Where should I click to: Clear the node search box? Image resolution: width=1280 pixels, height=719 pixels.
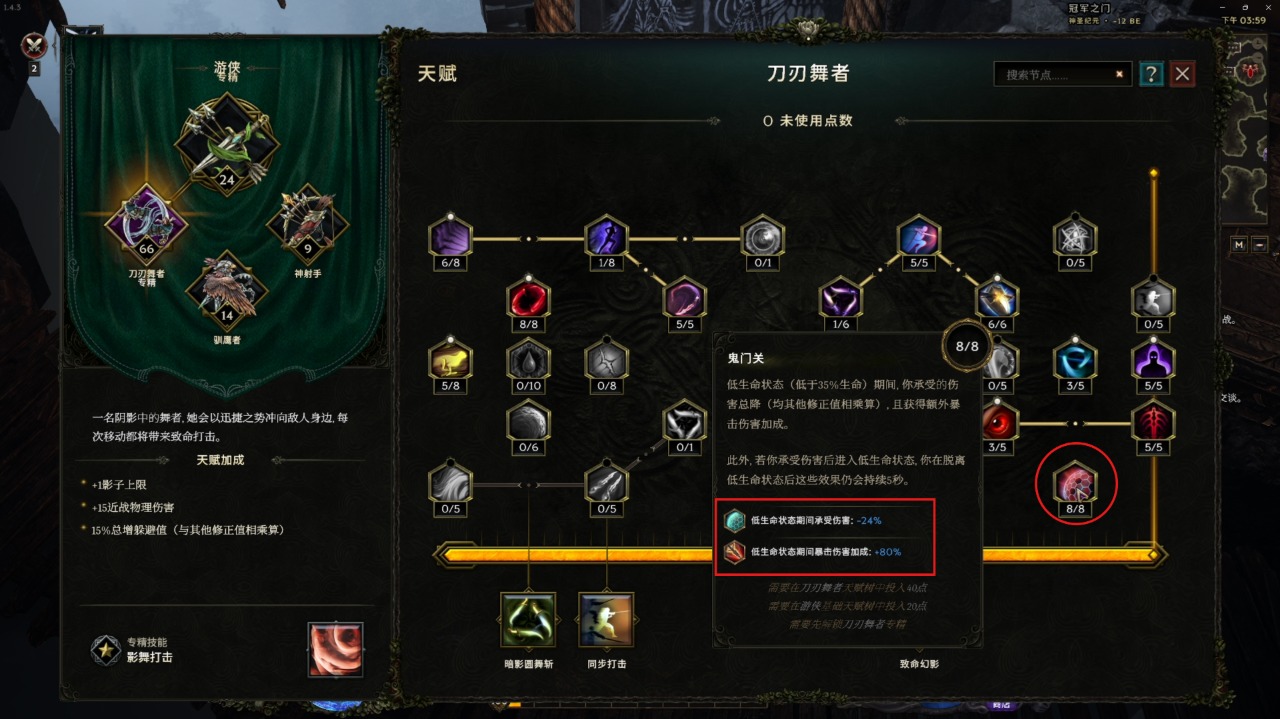pos(1119,74)
